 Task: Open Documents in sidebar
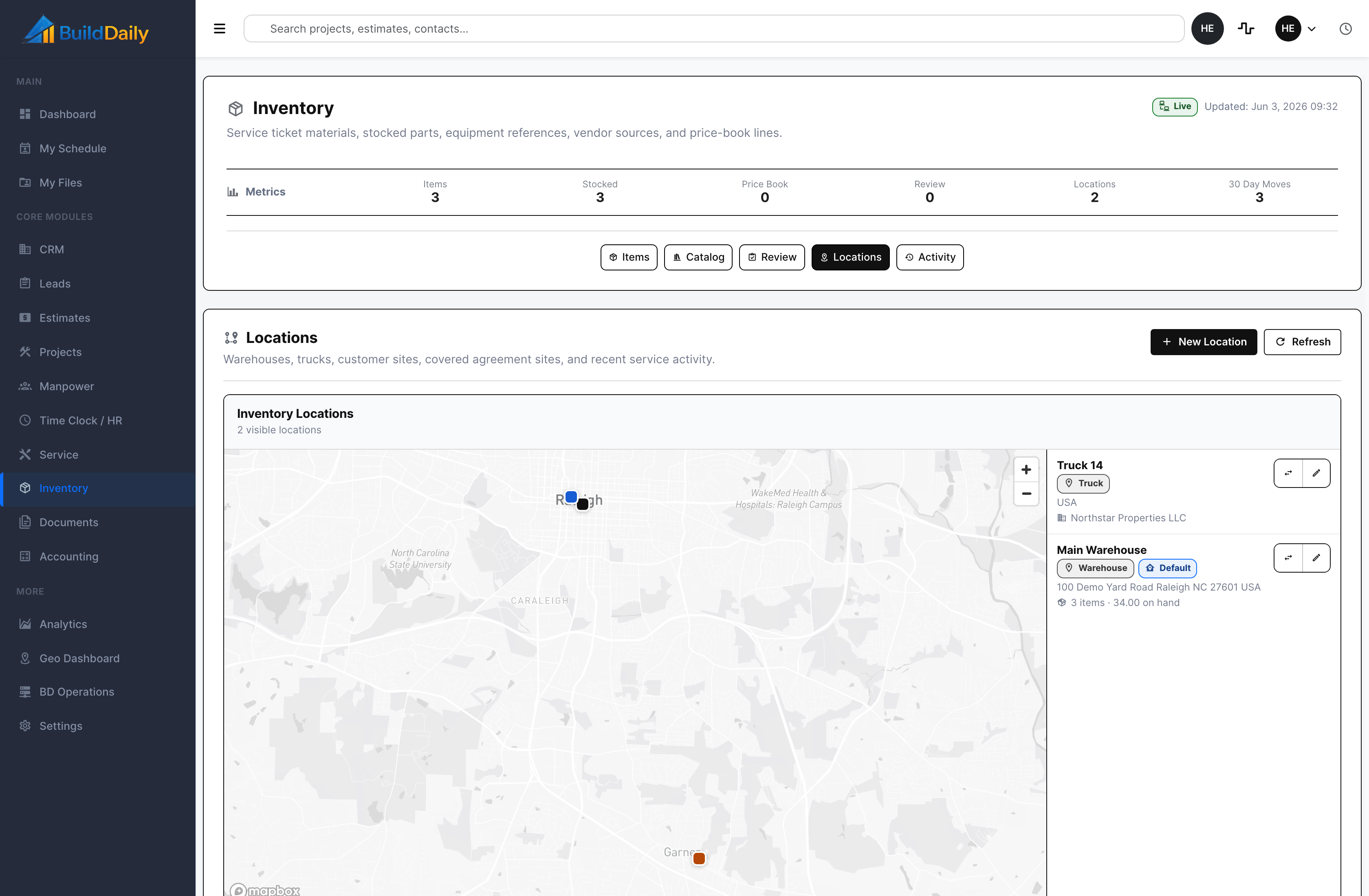(x=98, y=522)
